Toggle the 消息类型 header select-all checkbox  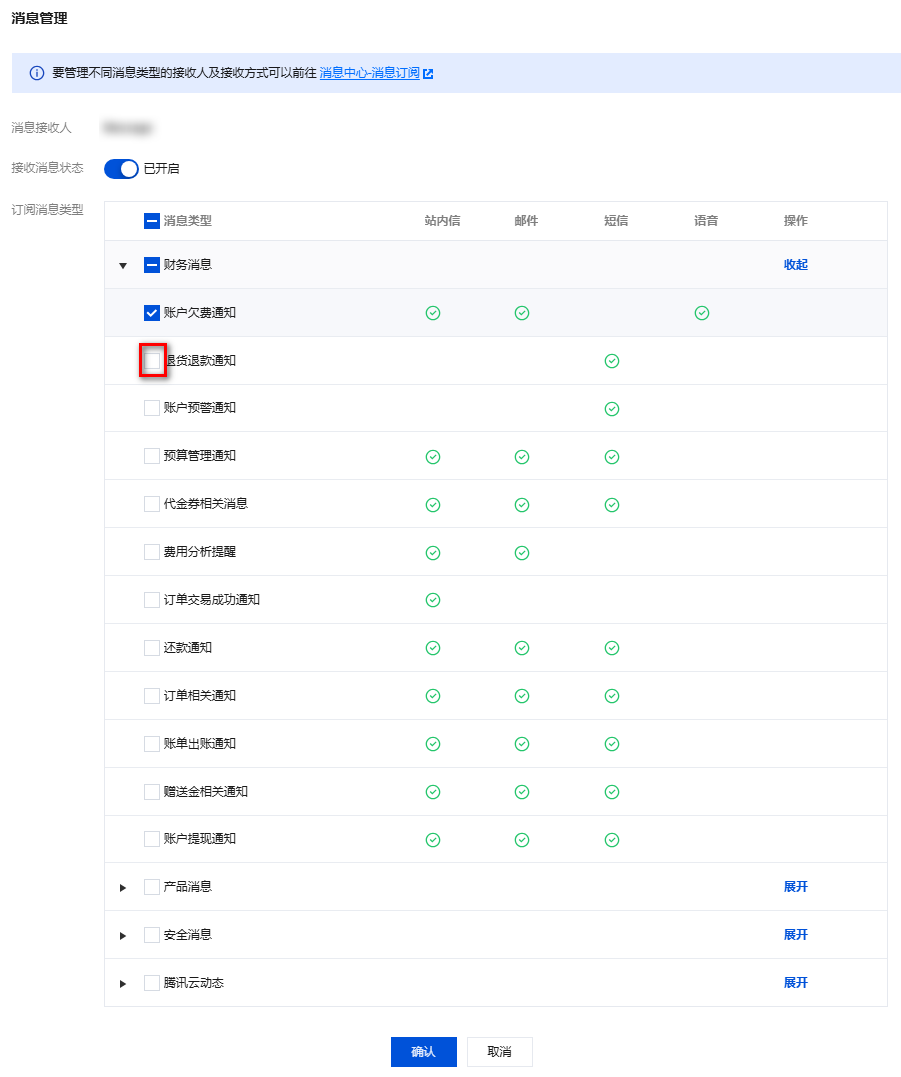(x=152, y=221)
